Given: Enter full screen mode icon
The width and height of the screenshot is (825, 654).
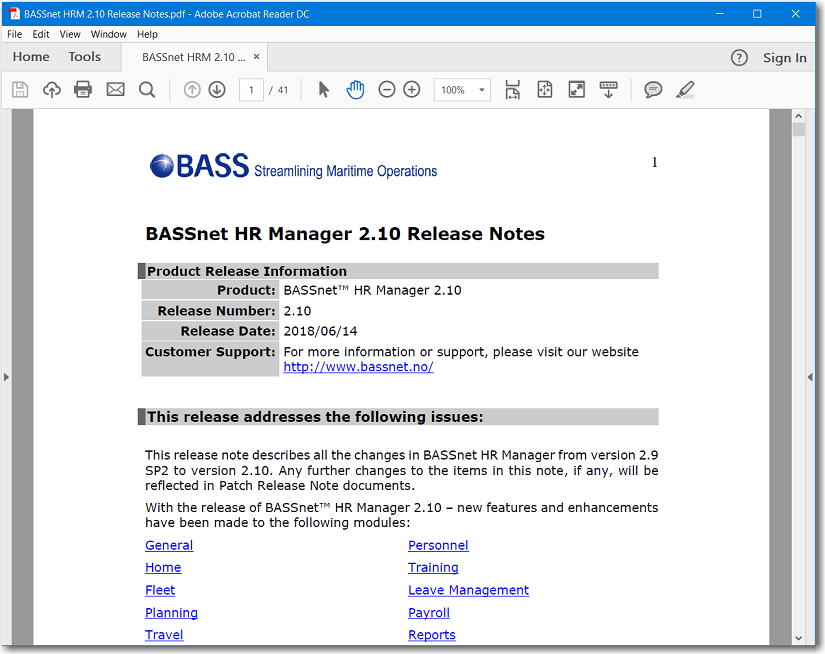Looking at the screenshot, I should click(577, 89).
